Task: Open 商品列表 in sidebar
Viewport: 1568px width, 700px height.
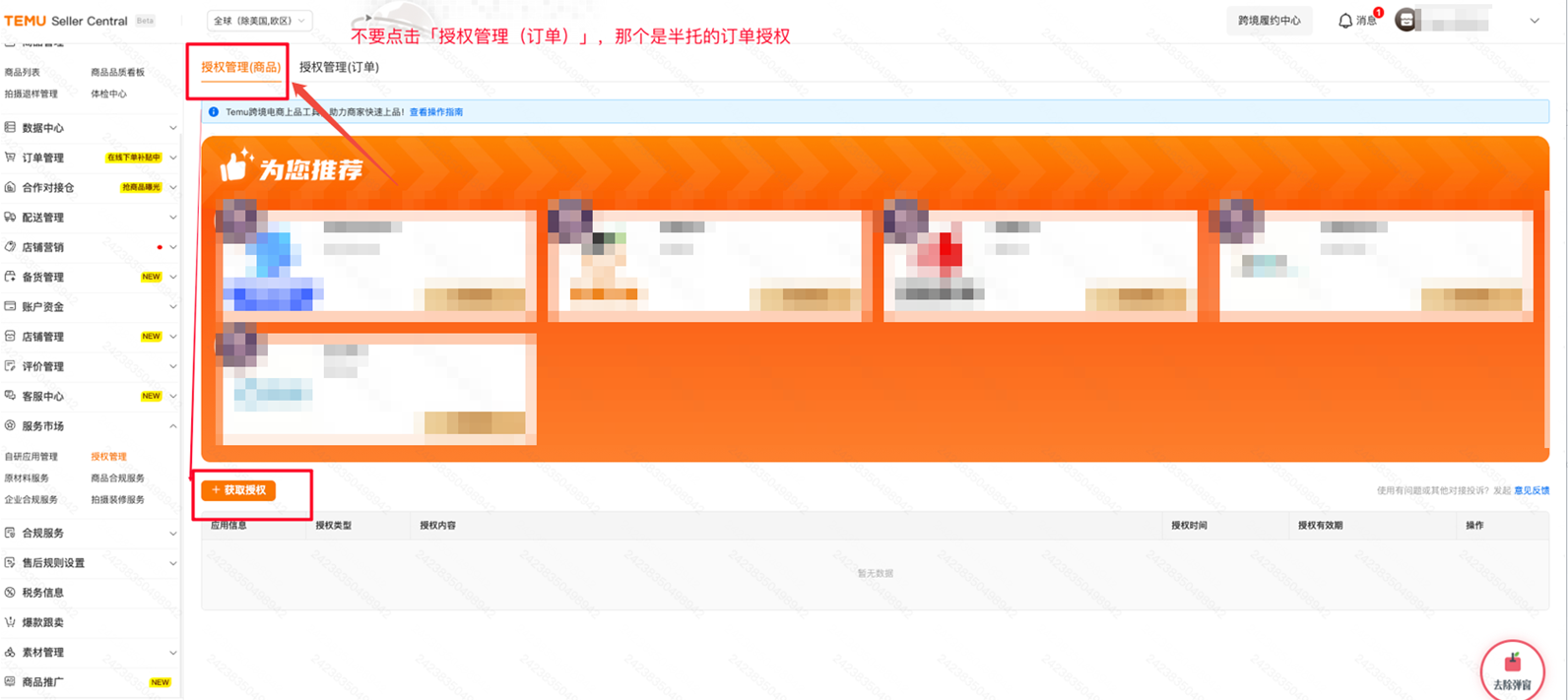Action: (23, 73)
